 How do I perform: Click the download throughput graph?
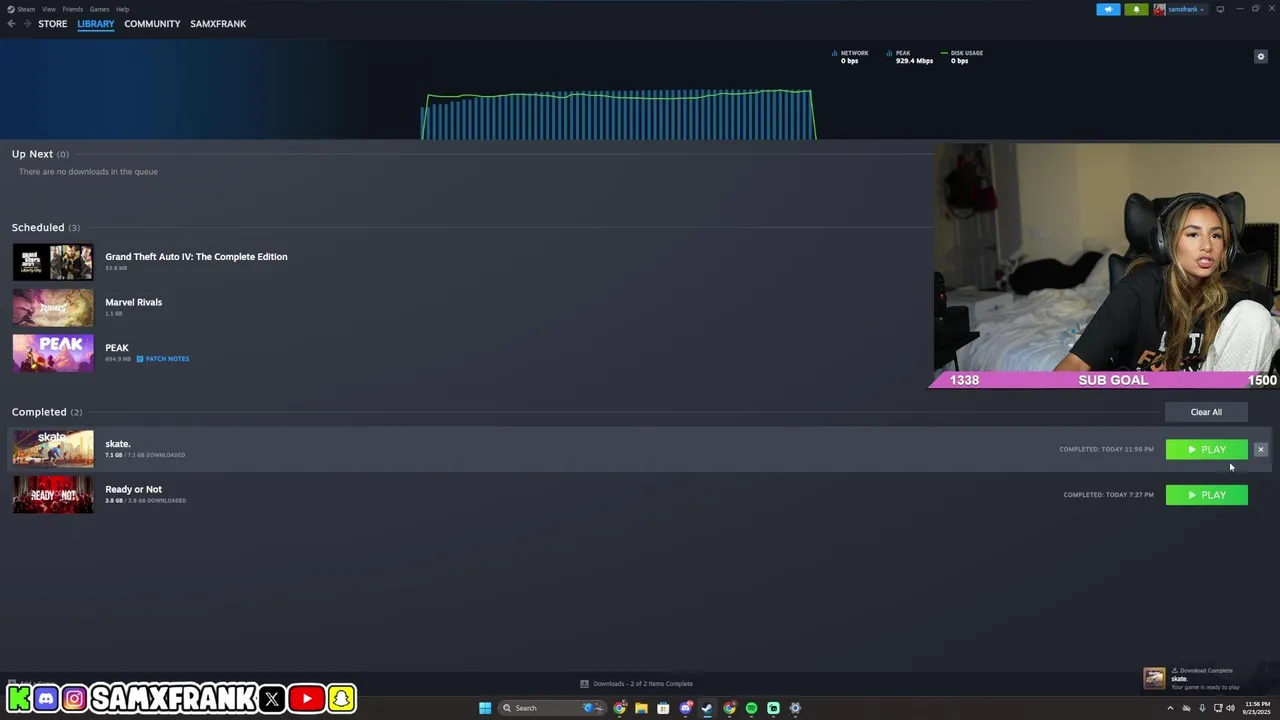618,114
